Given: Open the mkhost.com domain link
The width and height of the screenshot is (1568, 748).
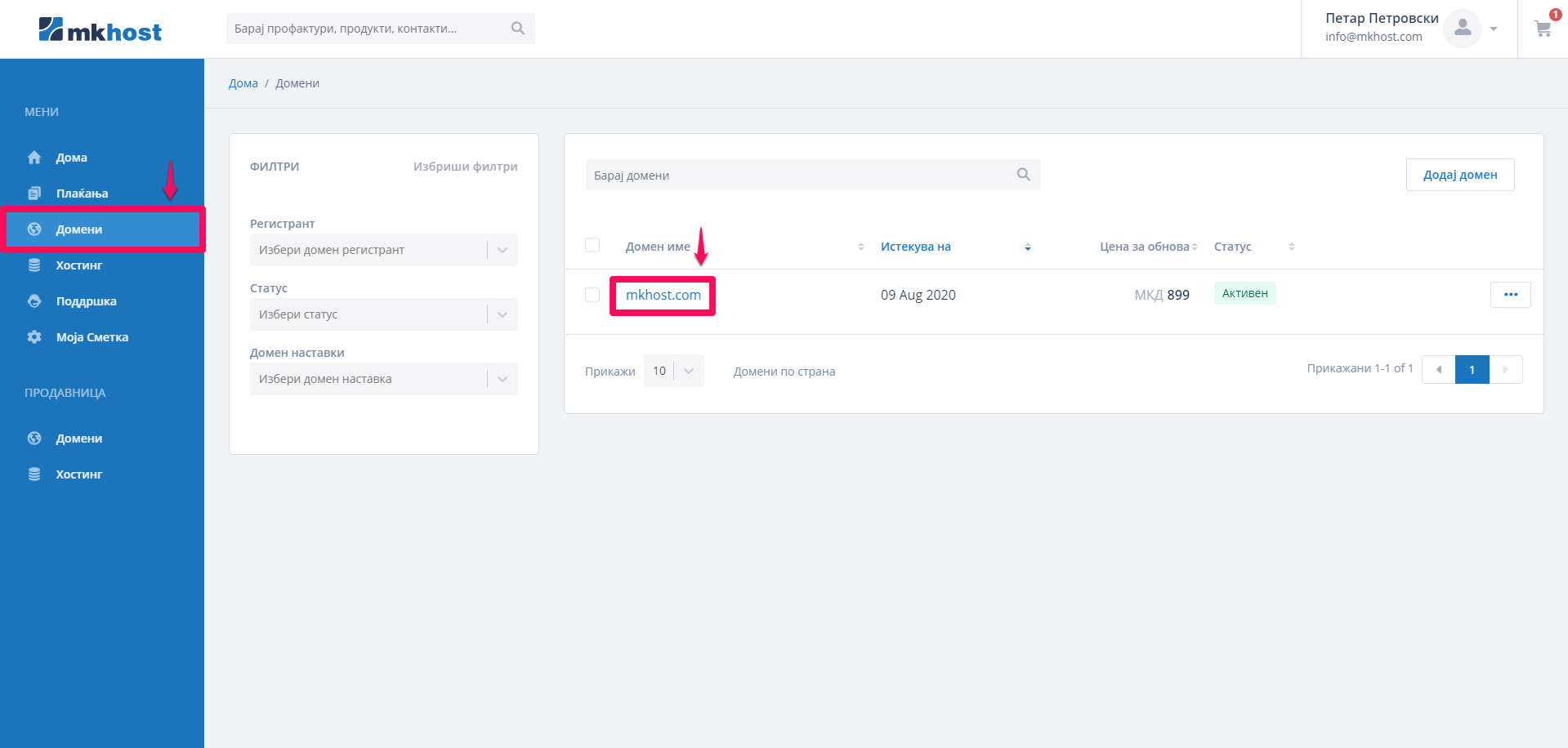Looking at the screenshot, I should (663, 295).
